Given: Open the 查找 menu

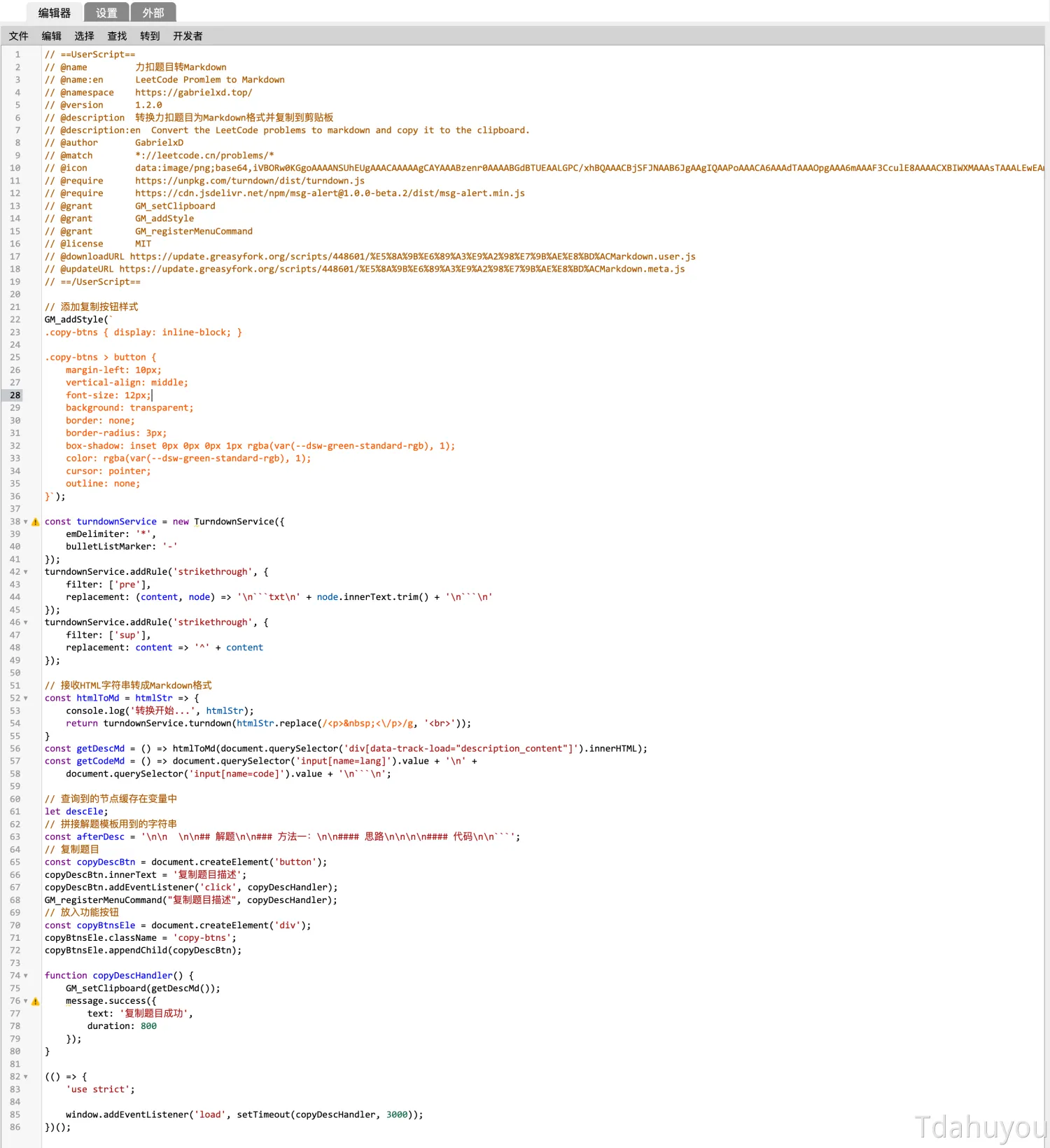Looking at the screenshot, I should (x=117, y=36).
